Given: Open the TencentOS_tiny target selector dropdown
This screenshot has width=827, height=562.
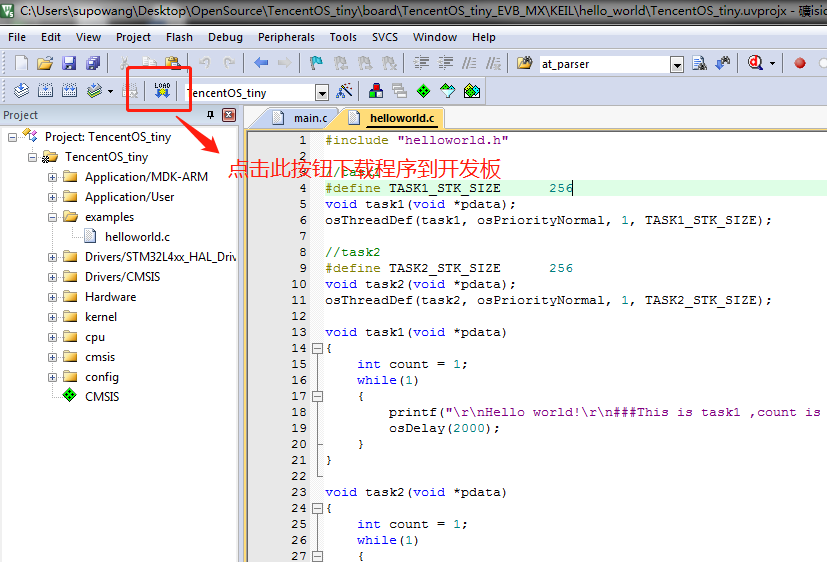Looking at the screenshot, I should (x=321, y=93).
